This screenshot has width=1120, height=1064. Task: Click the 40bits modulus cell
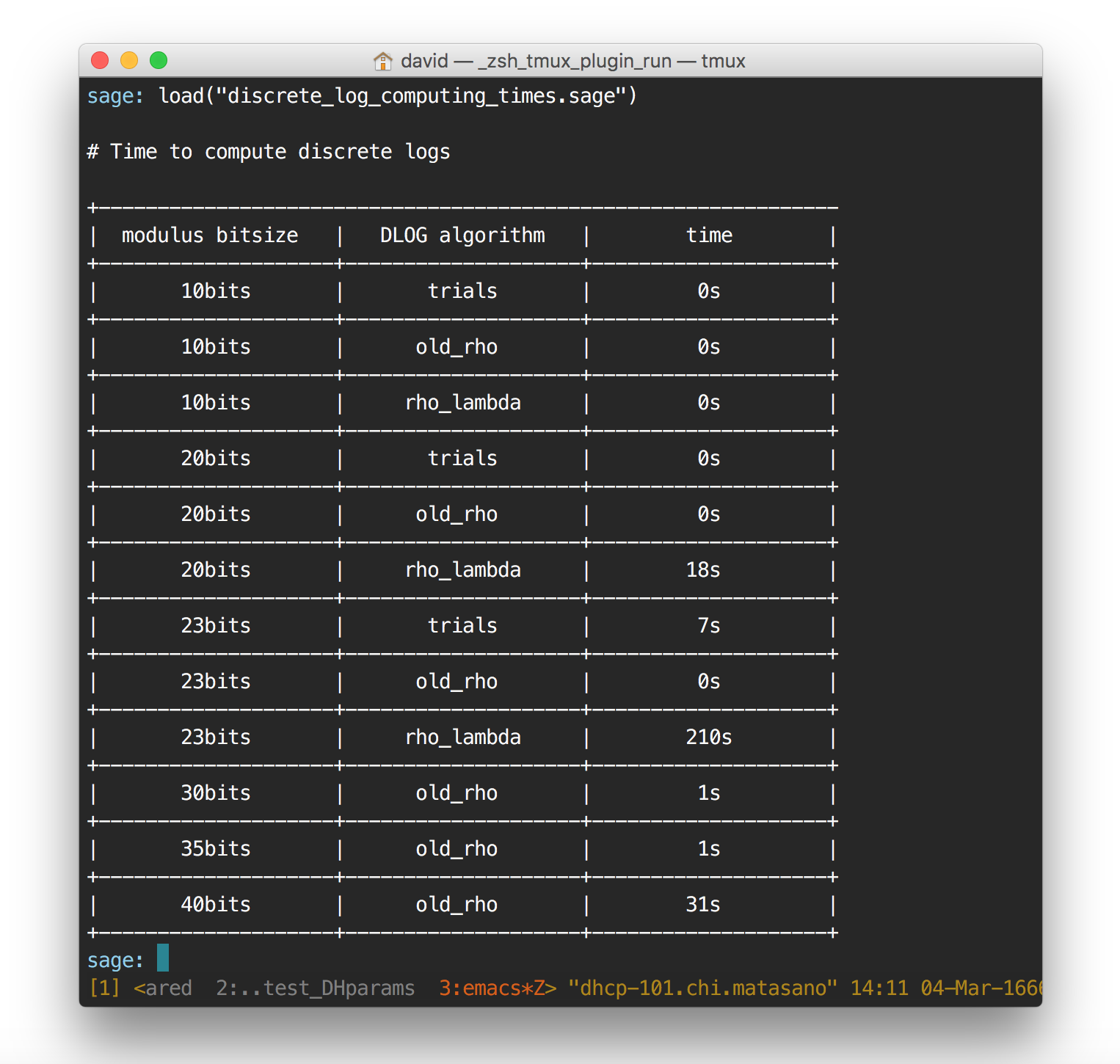pyautogui.click(x=216, y=905)
